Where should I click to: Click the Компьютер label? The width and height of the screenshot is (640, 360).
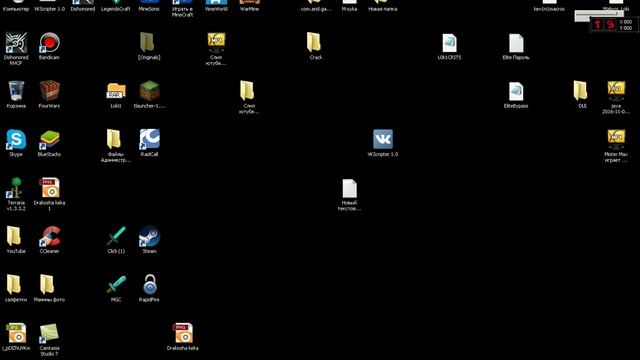point(16,9)
